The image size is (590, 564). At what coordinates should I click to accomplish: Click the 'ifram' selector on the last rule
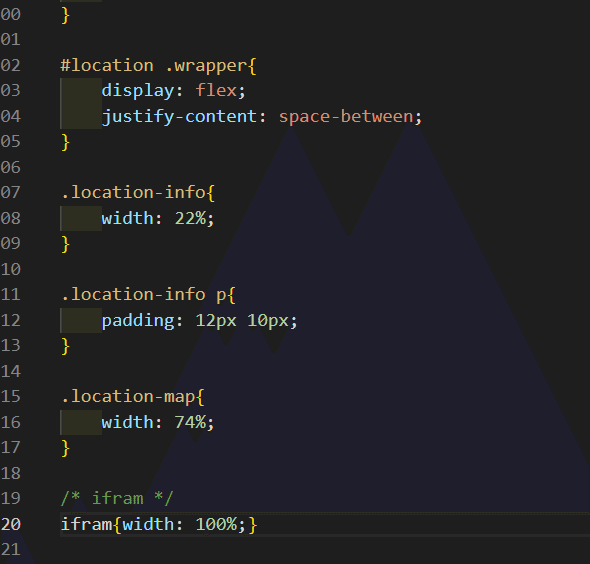86,524
